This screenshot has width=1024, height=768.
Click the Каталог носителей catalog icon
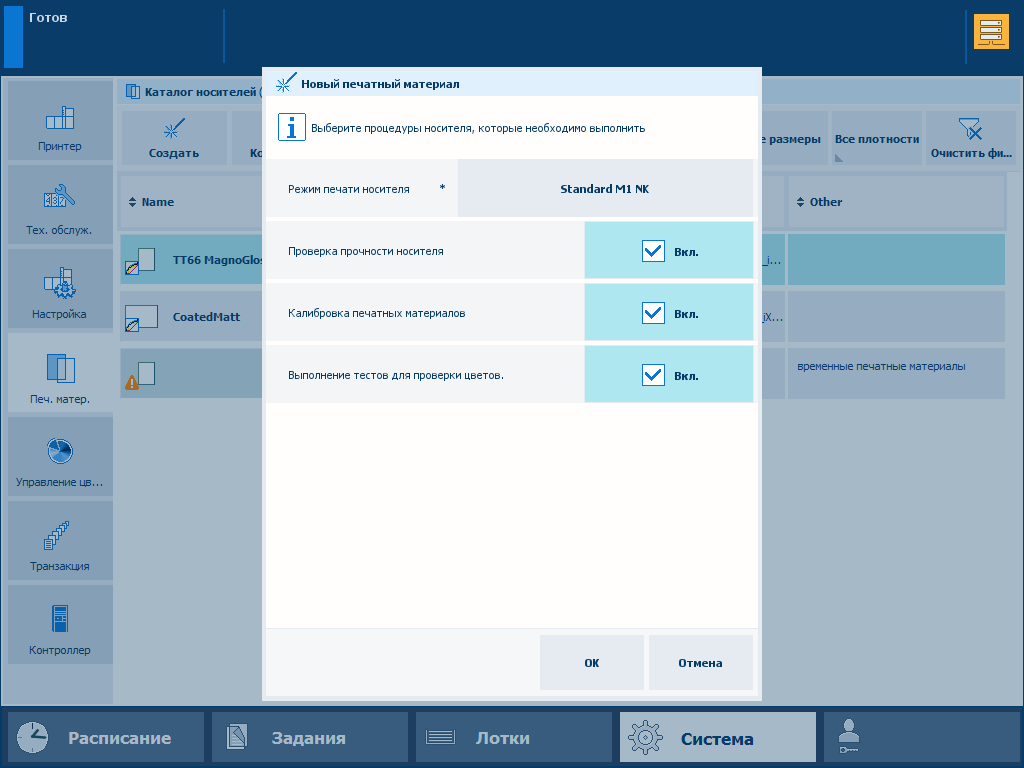[x=133, y=91]
